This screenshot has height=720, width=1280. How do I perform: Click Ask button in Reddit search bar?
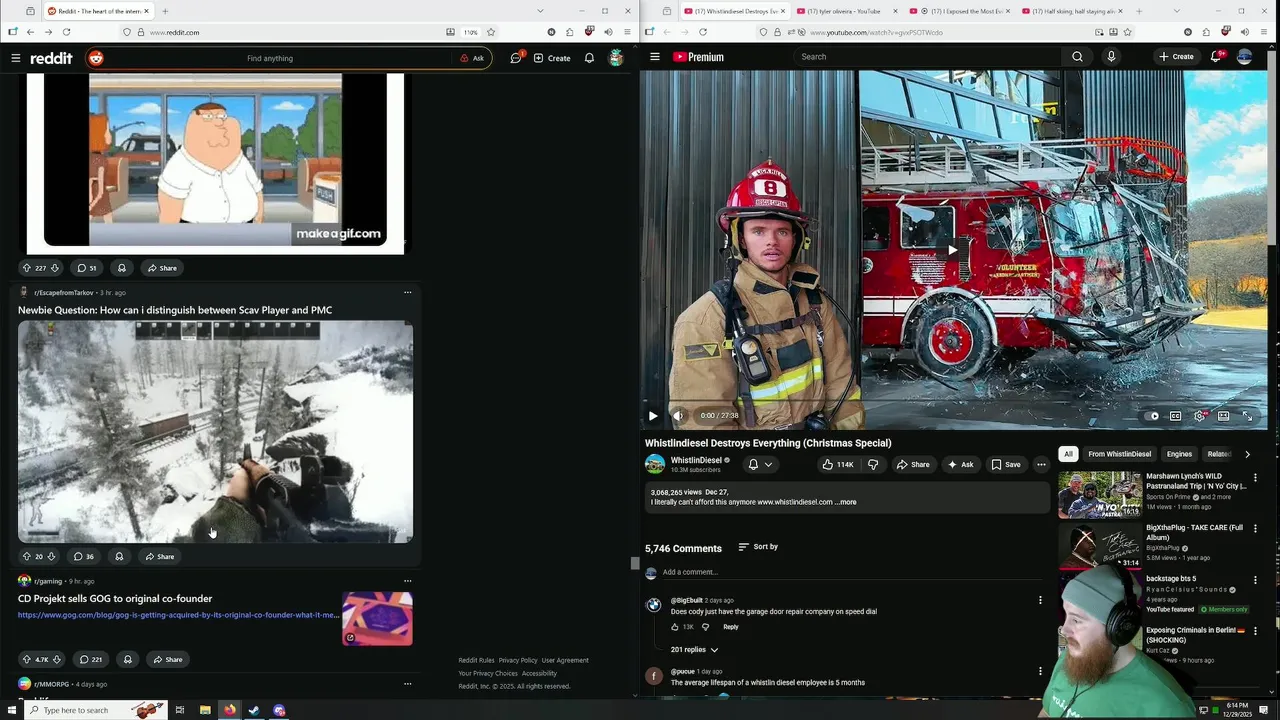tap(472, 58)
